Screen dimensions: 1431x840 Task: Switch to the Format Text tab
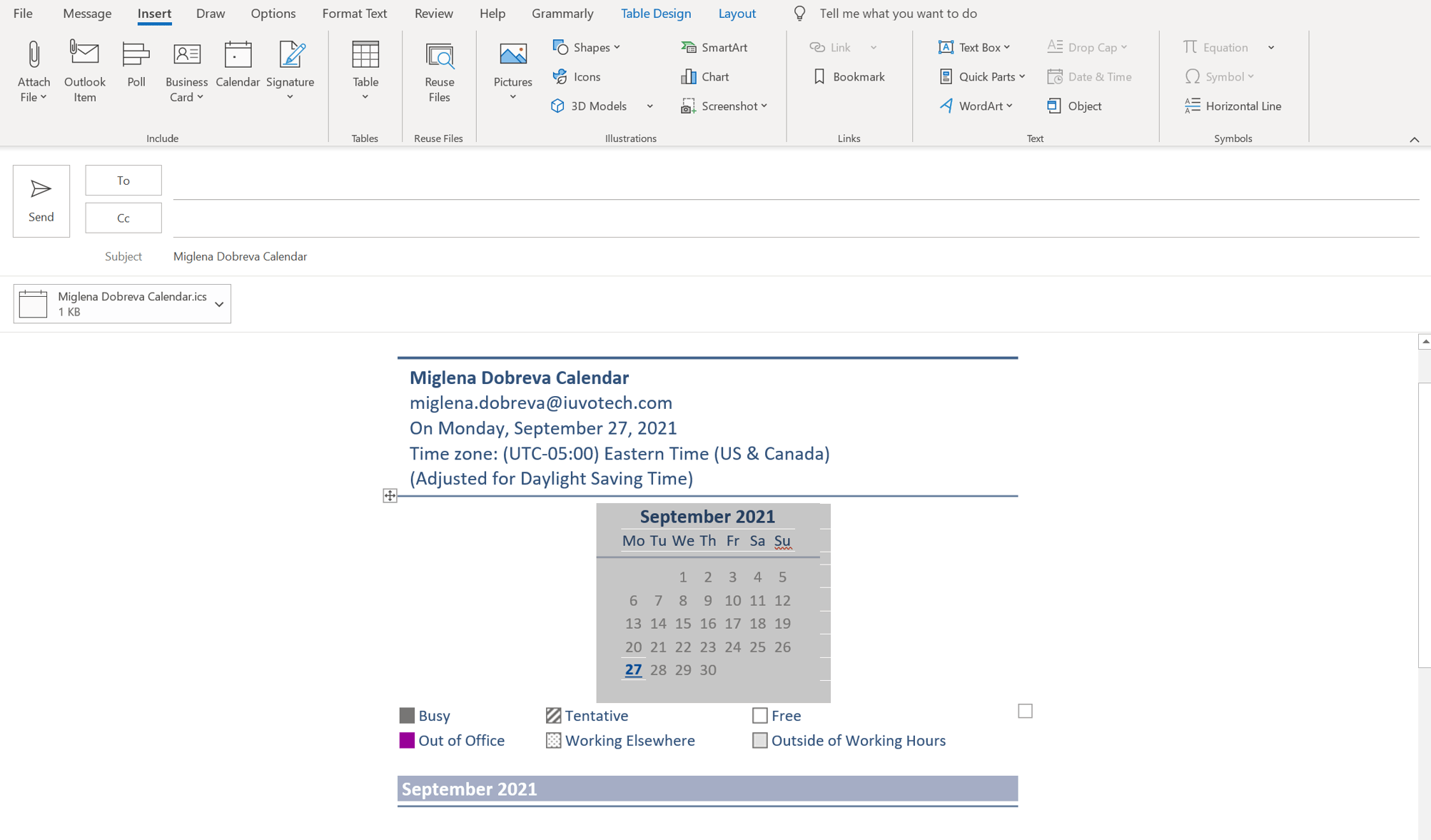click(x=355, y=13)
